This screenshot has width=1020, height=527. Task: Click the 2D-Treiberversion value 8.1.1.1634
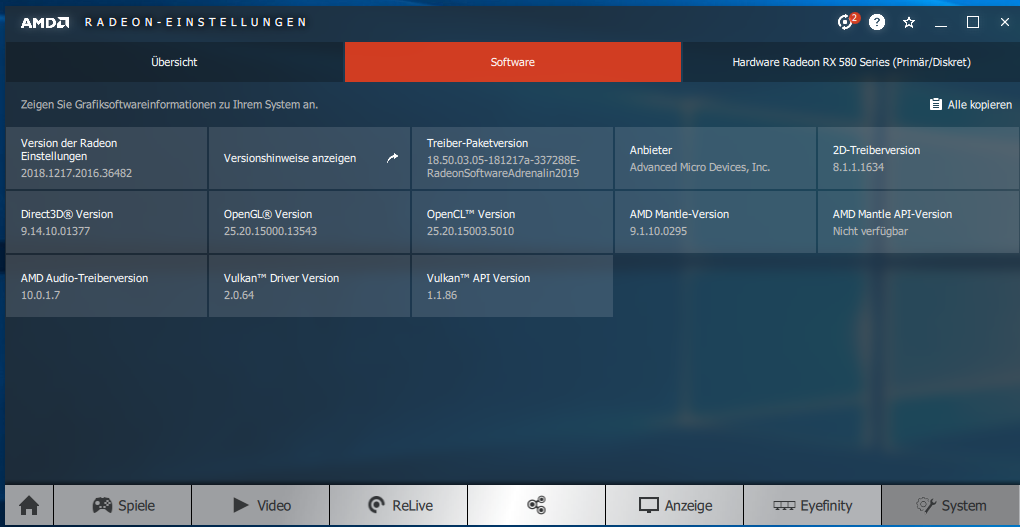tap(858, 167)
